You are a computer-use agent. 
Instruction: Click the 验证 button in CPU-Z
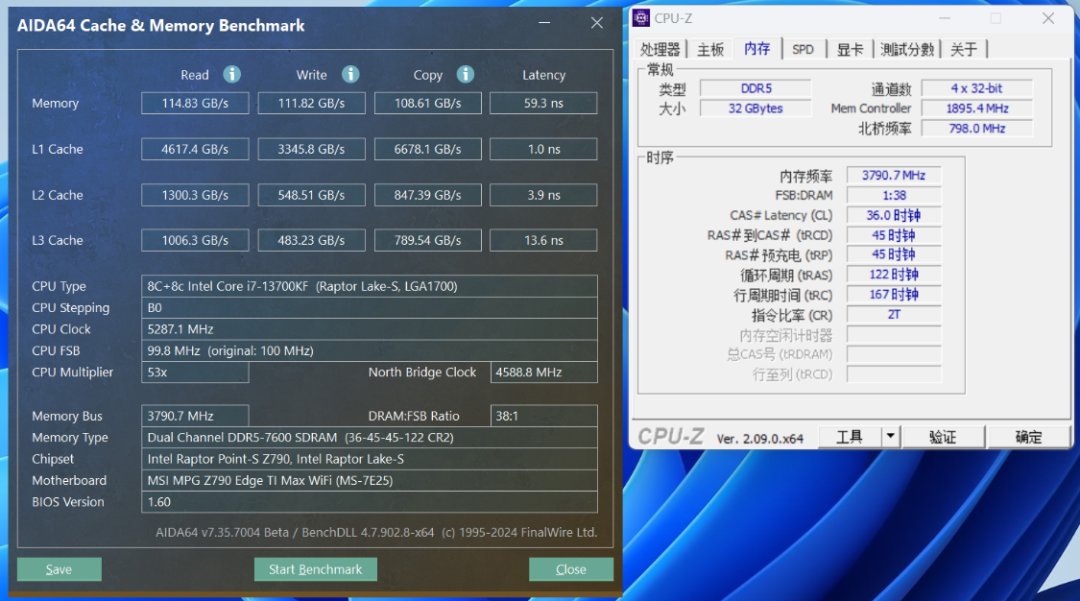point(942,436)
